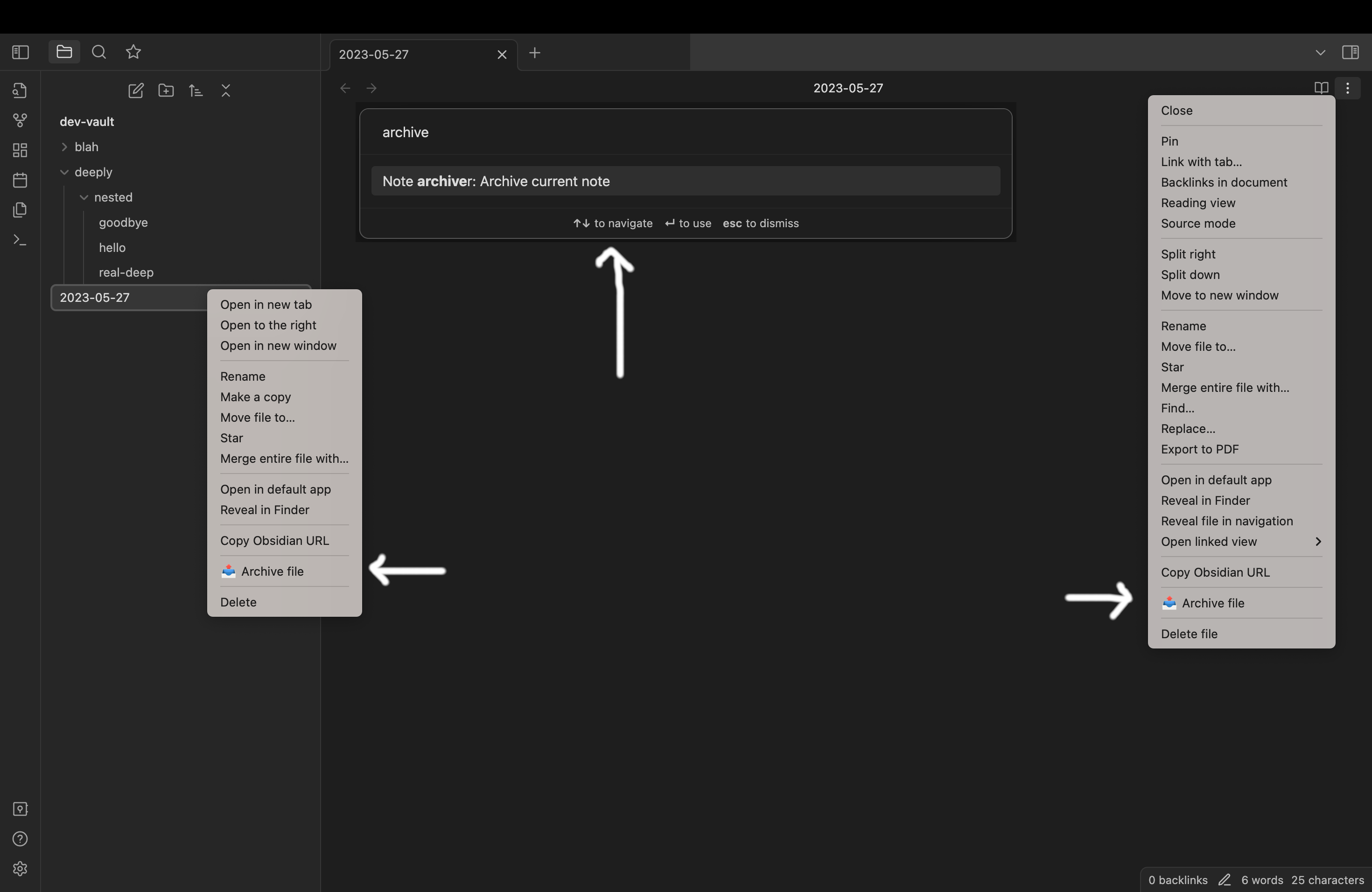Create a new note with the pencil icon

tap(135, 91)
